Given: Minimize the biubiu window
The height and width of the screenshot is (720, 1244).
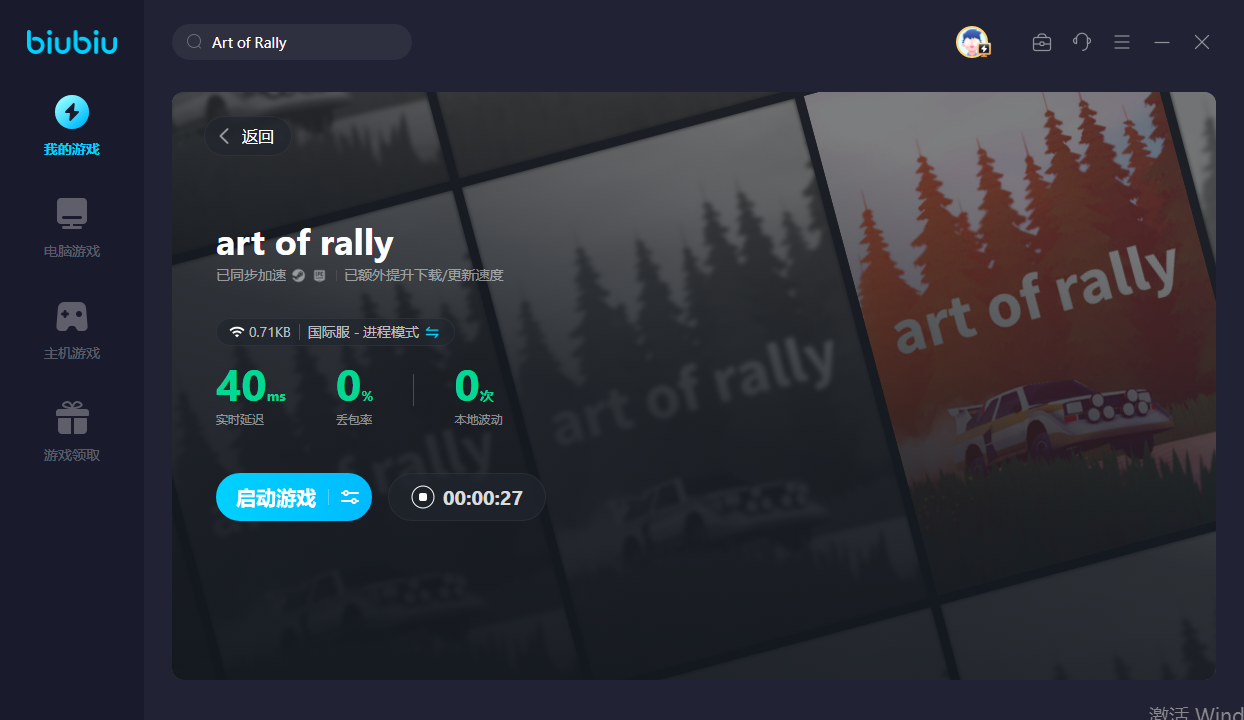Looking at the screenshot, I should [1162, 42].
